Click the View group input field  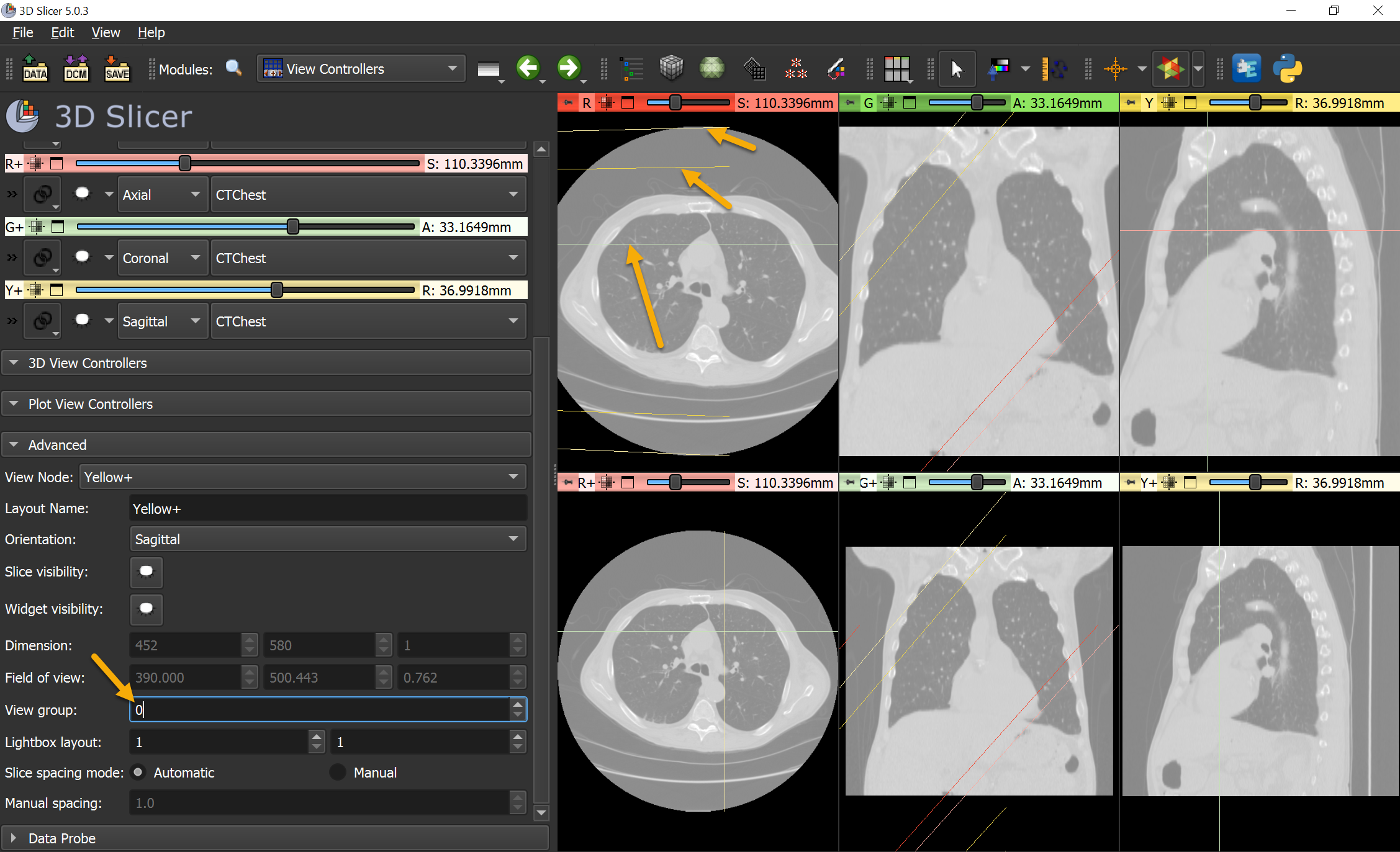coord(320,709)
